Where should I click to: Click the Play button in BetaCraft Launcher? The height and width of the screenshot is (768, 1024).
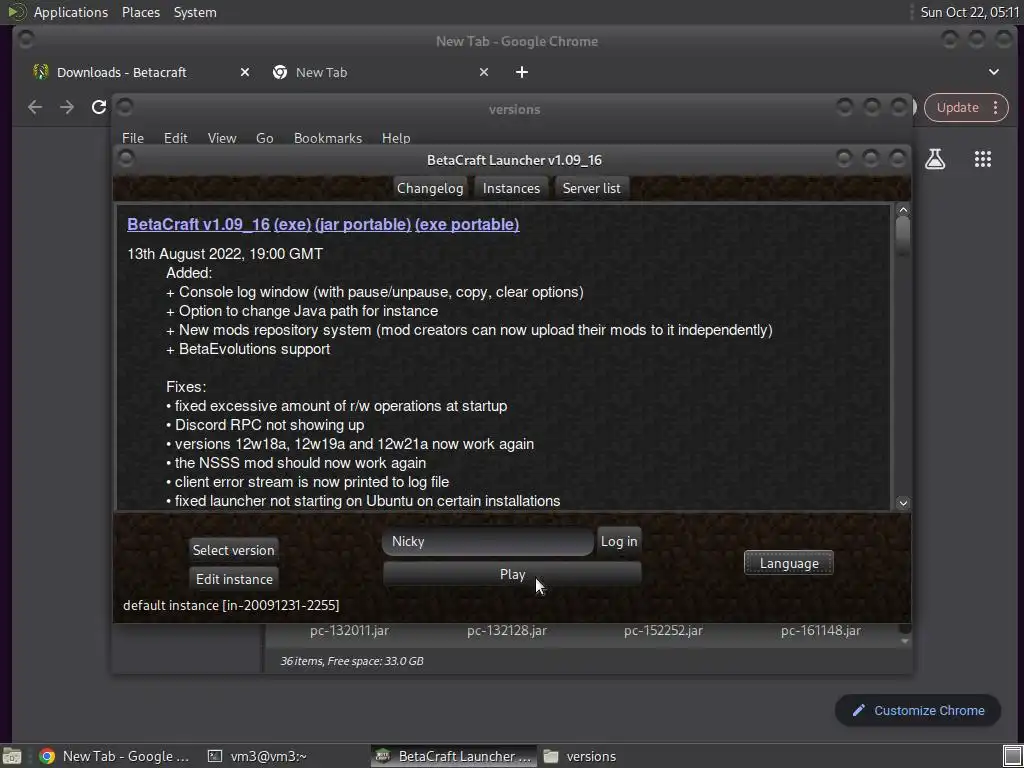(512, 574)
